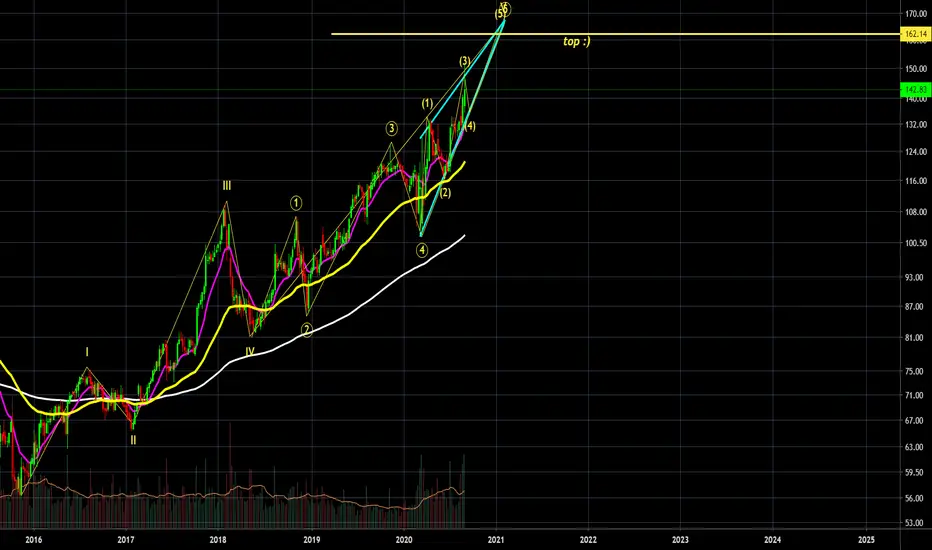Screen dimensions: 932x550
Task: Select the circled 2 wave label
Action: [x=307, y=329]
